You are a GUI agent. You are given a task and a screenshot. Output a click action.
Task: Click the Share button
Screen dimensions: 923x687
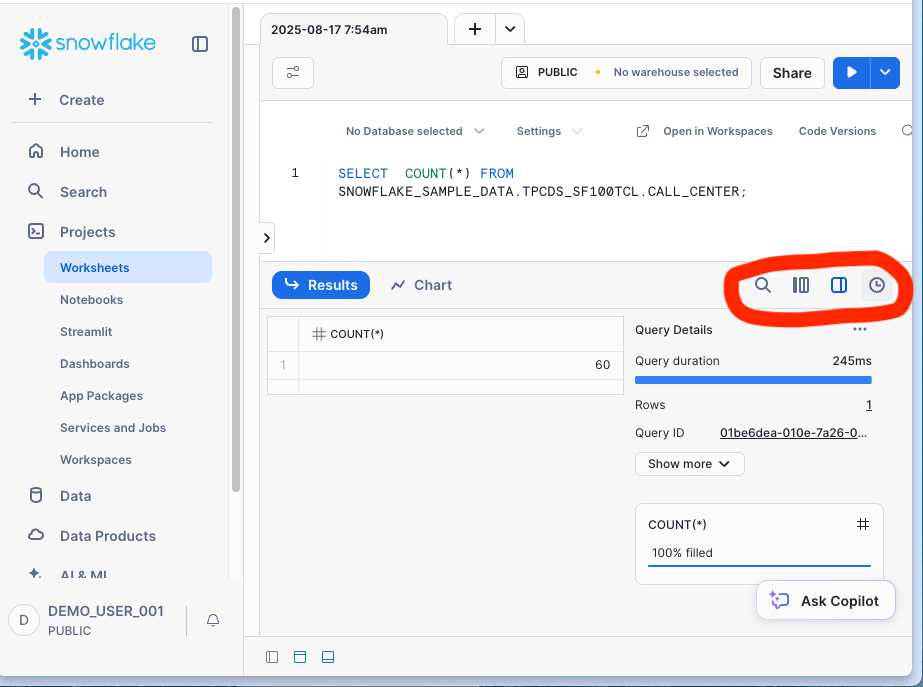(x=792, y=73)
